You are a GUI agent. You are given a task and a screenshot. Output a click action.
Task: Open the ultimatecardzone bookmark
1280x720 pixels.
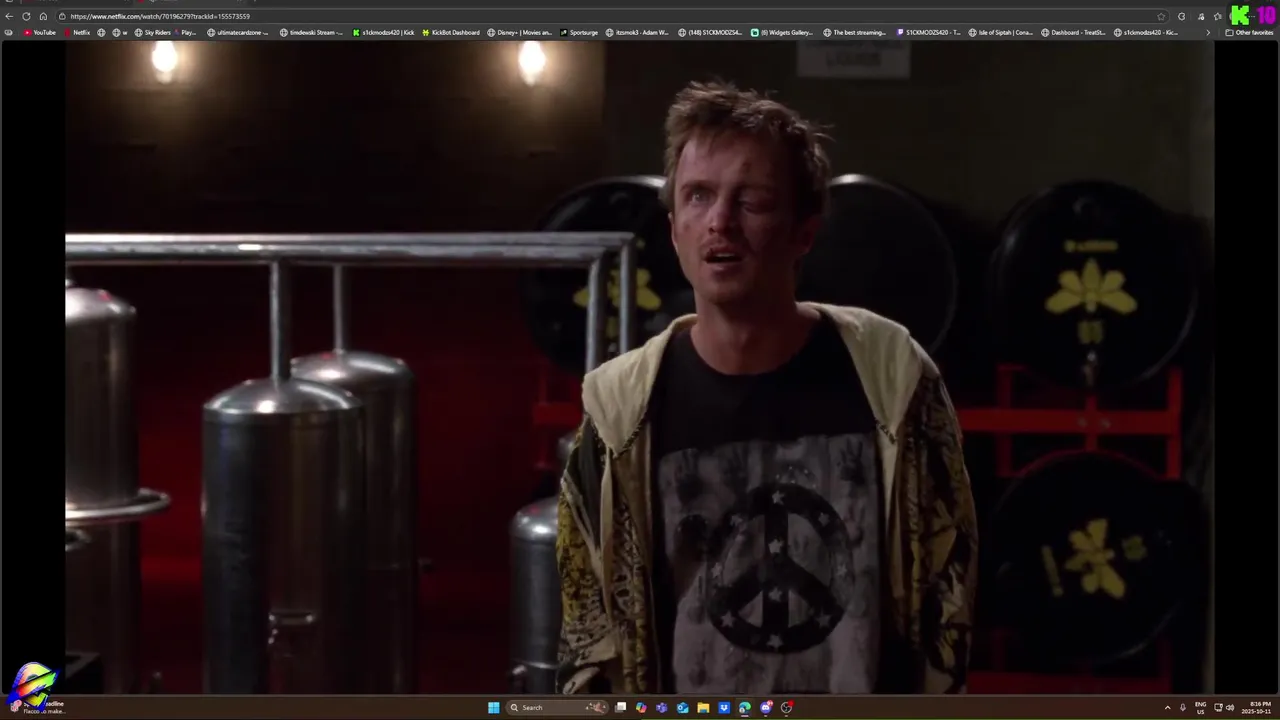point(238,32)
